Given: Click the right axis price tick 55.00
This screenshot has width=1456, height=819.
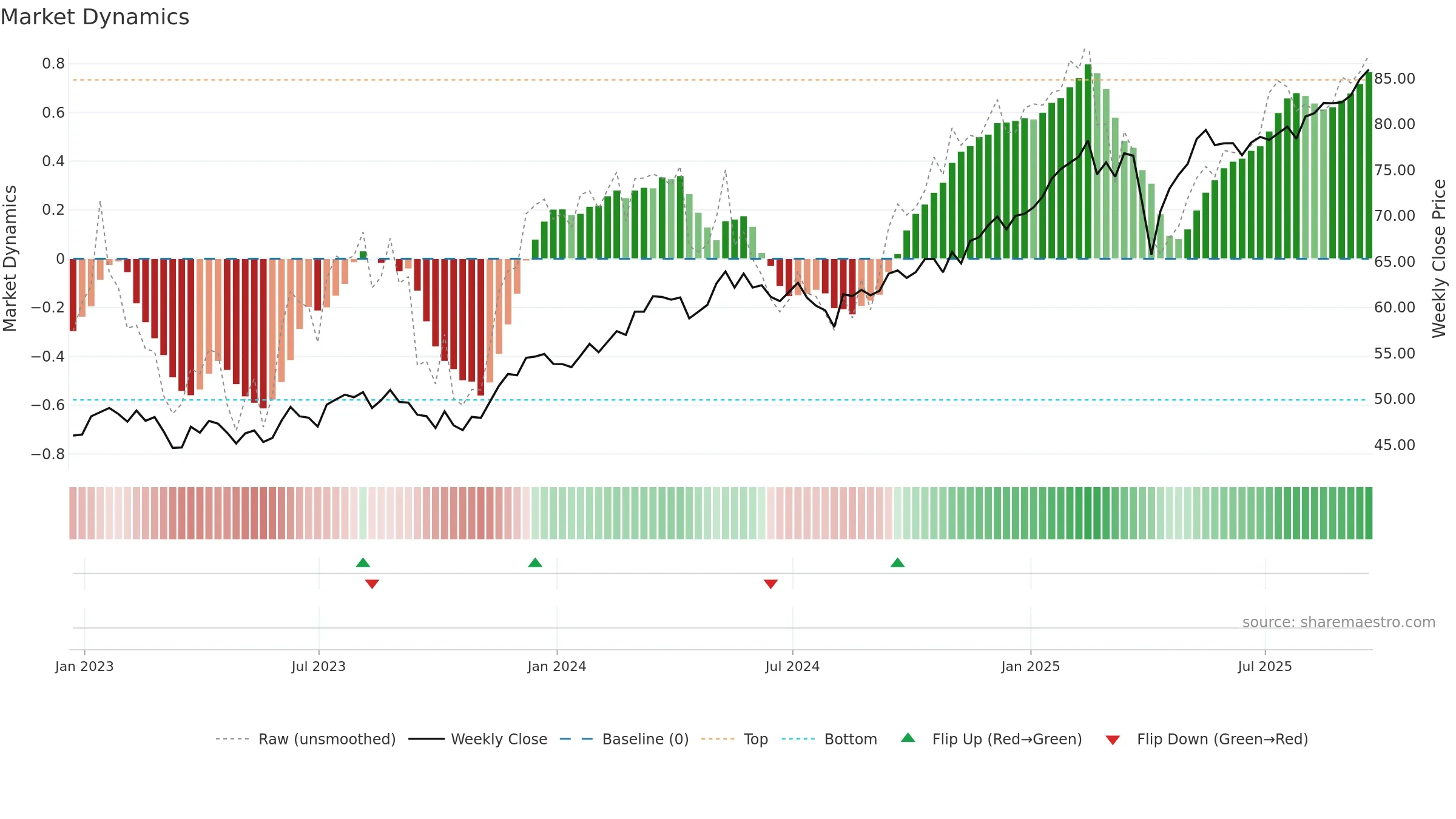Looking at the screenshot, I should [1395, 353].
